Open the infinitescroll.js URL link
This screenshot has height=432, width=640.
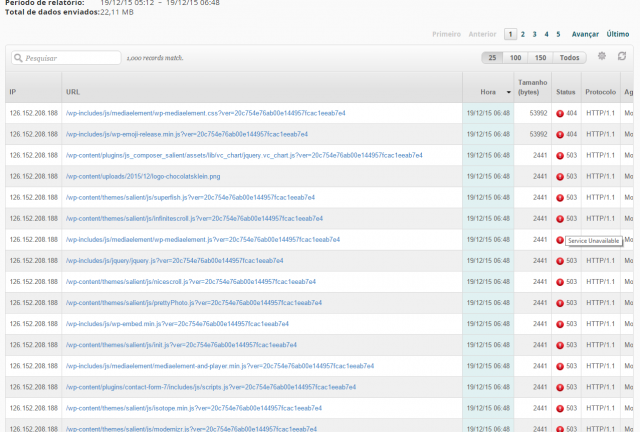coord(194,218)
